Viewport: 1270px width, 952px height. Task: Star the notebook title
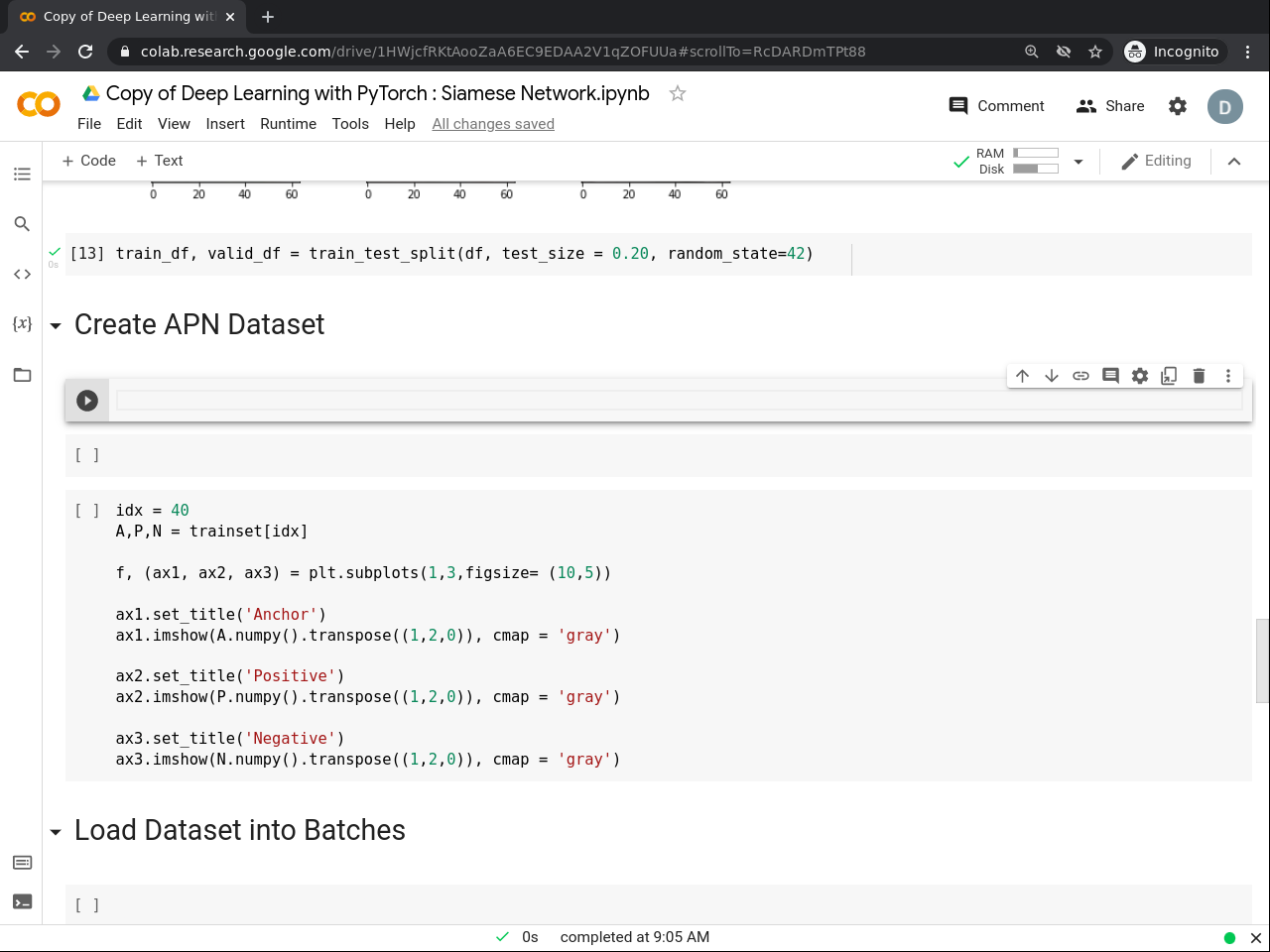tap(678, 93)
